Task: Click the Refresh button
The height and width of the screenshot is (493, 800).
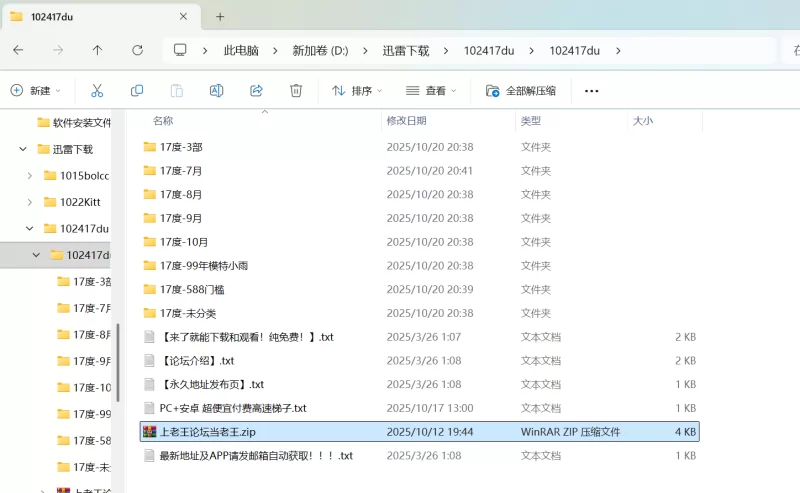Action: click(137, 50)
